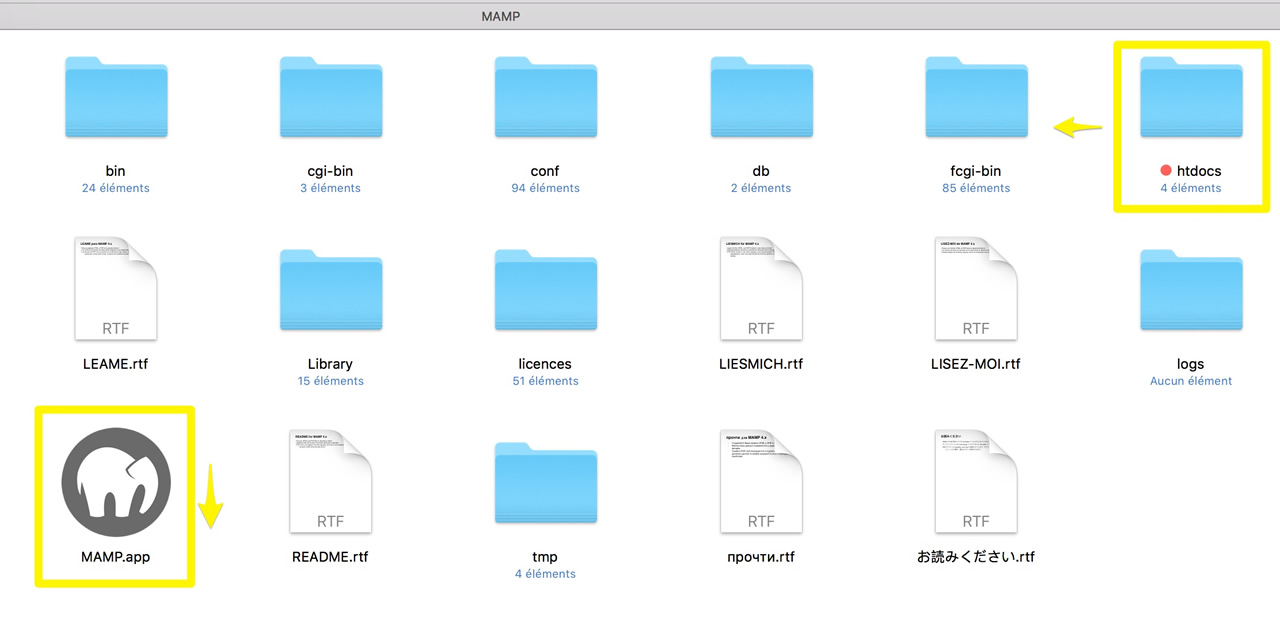Click the LISEZ-MOI.rtf document icon
The width and height of the screenshot is (1280, 617).
click(976, 290)
